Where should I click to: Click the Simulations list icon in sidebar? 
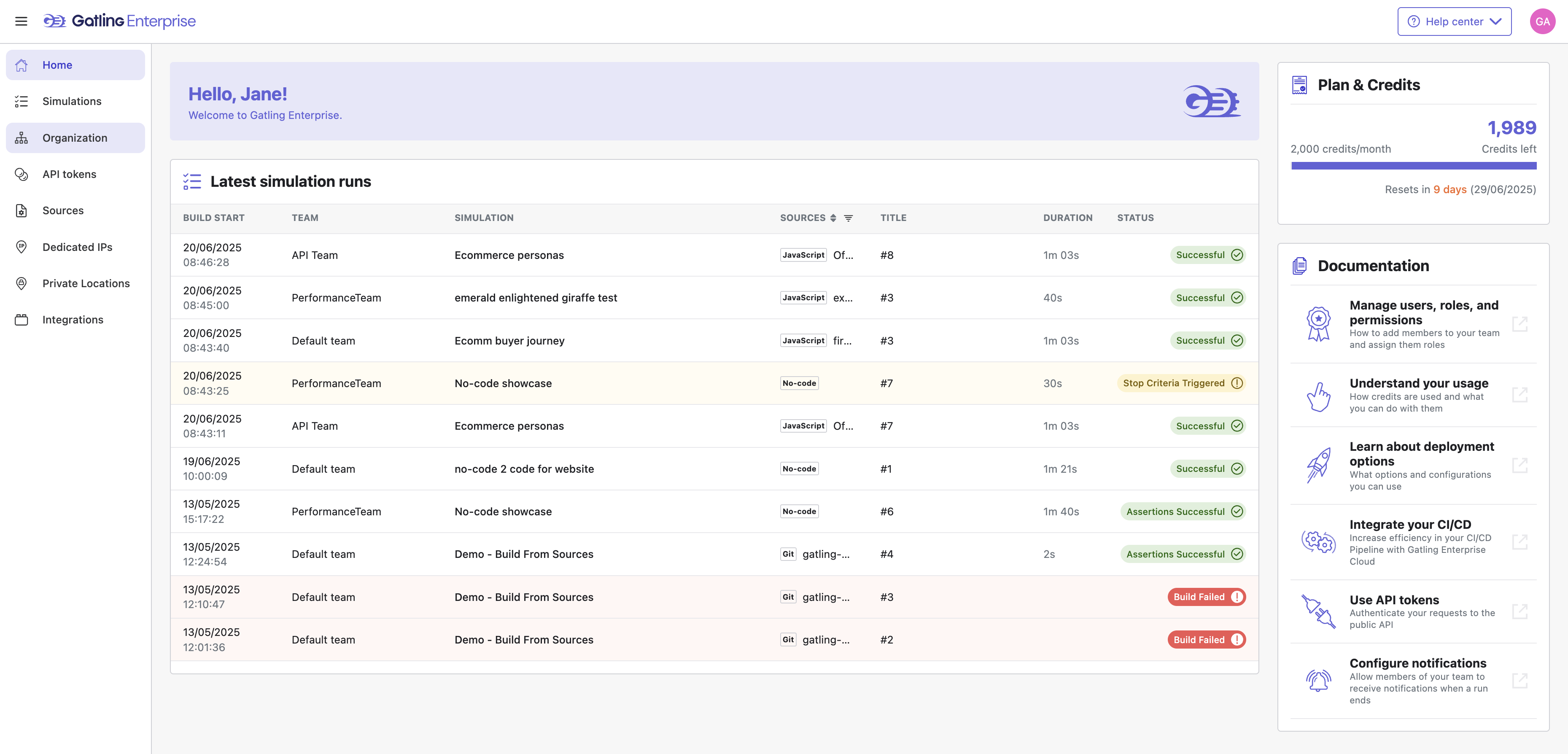[x=22, y=102]
